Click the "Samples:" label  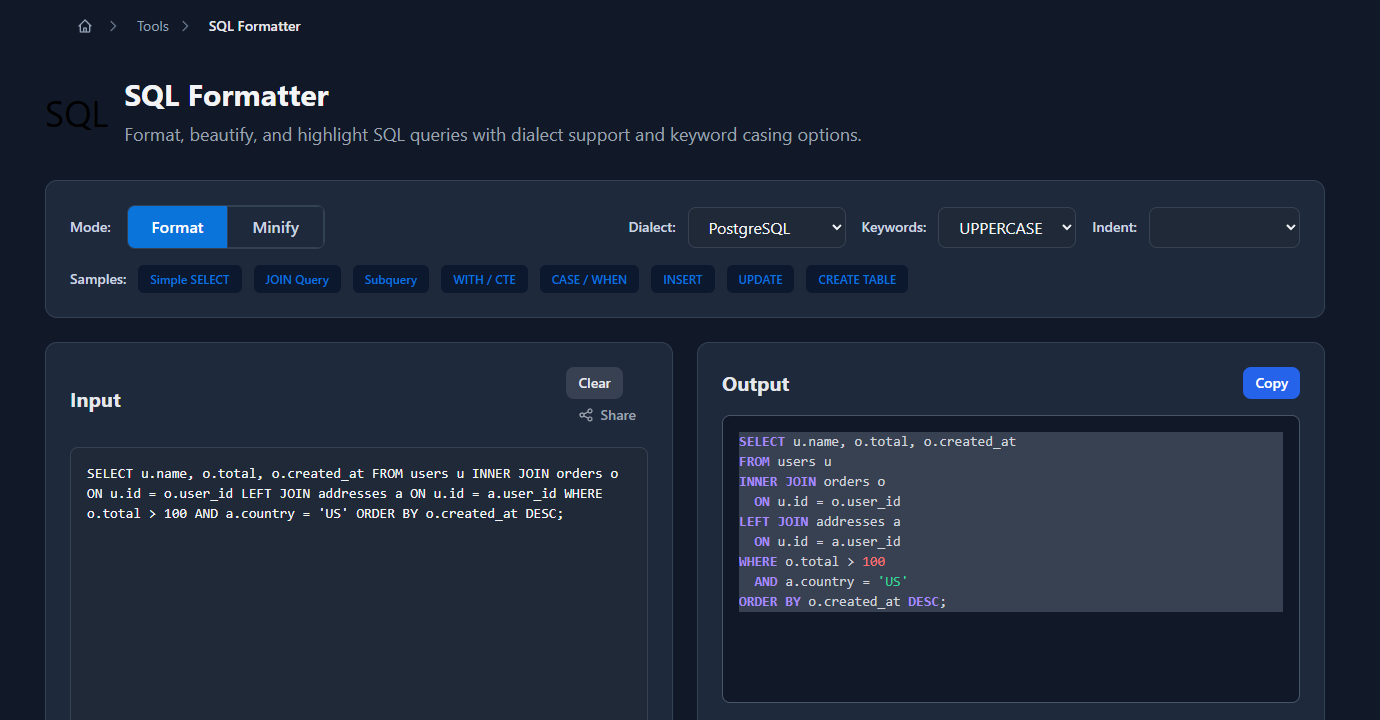point(98,280)
